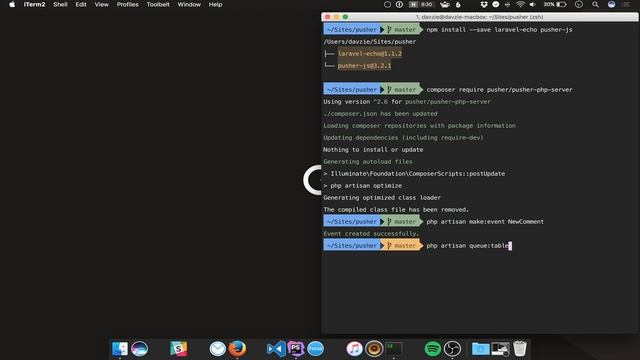This screenshot has width=640, height=360.
Task: Open the Shell menu
Action: pos(60,4)
